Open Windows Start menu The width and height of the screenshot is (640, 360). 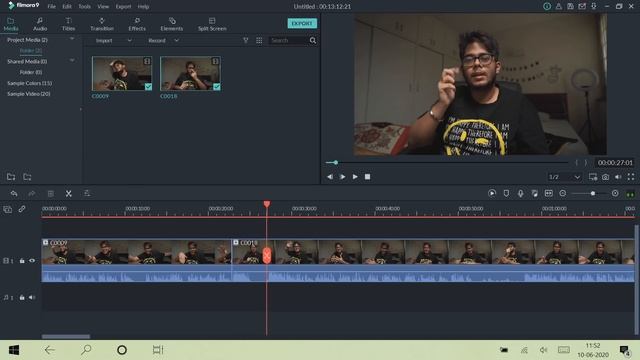point(14,350)
